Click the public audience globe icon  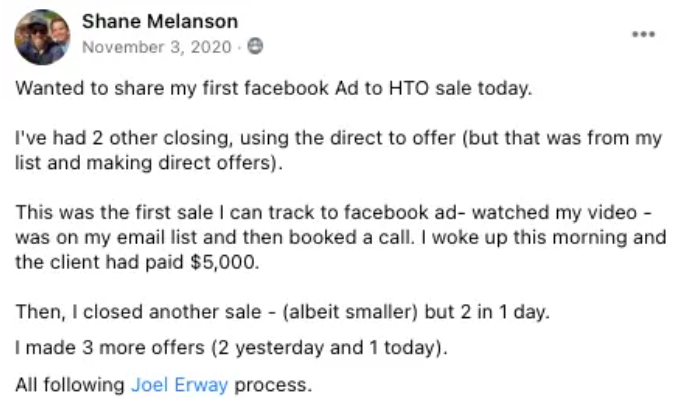(255, 46)
